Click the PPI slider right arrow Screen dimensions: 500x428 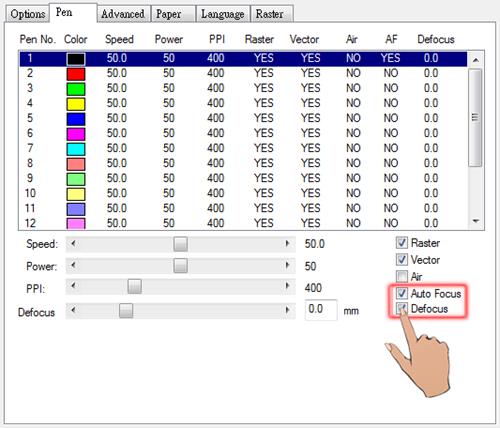point(287,286)
